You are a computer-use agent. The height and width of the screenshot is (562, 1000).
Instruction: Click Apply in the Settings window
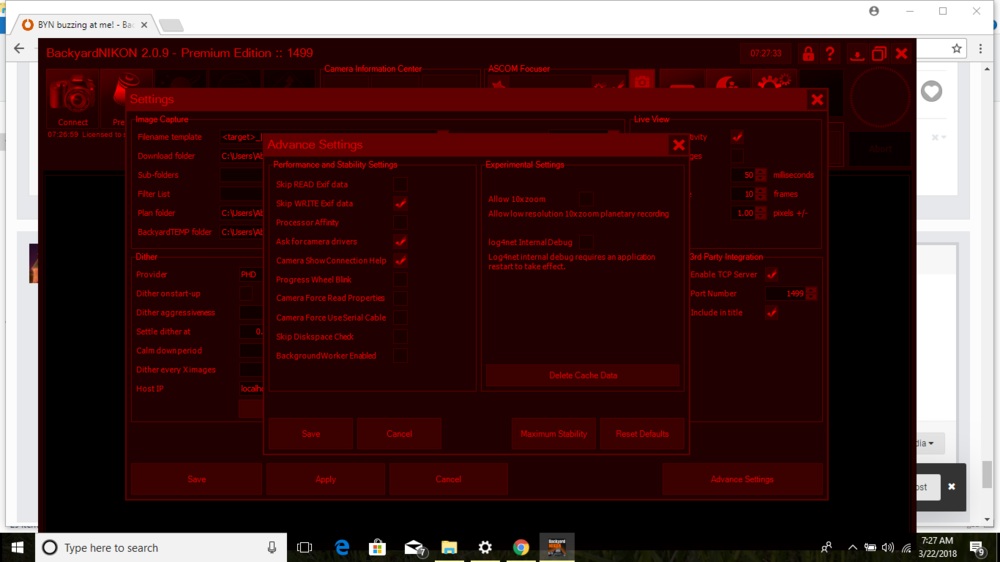click(x=325, y=479)
